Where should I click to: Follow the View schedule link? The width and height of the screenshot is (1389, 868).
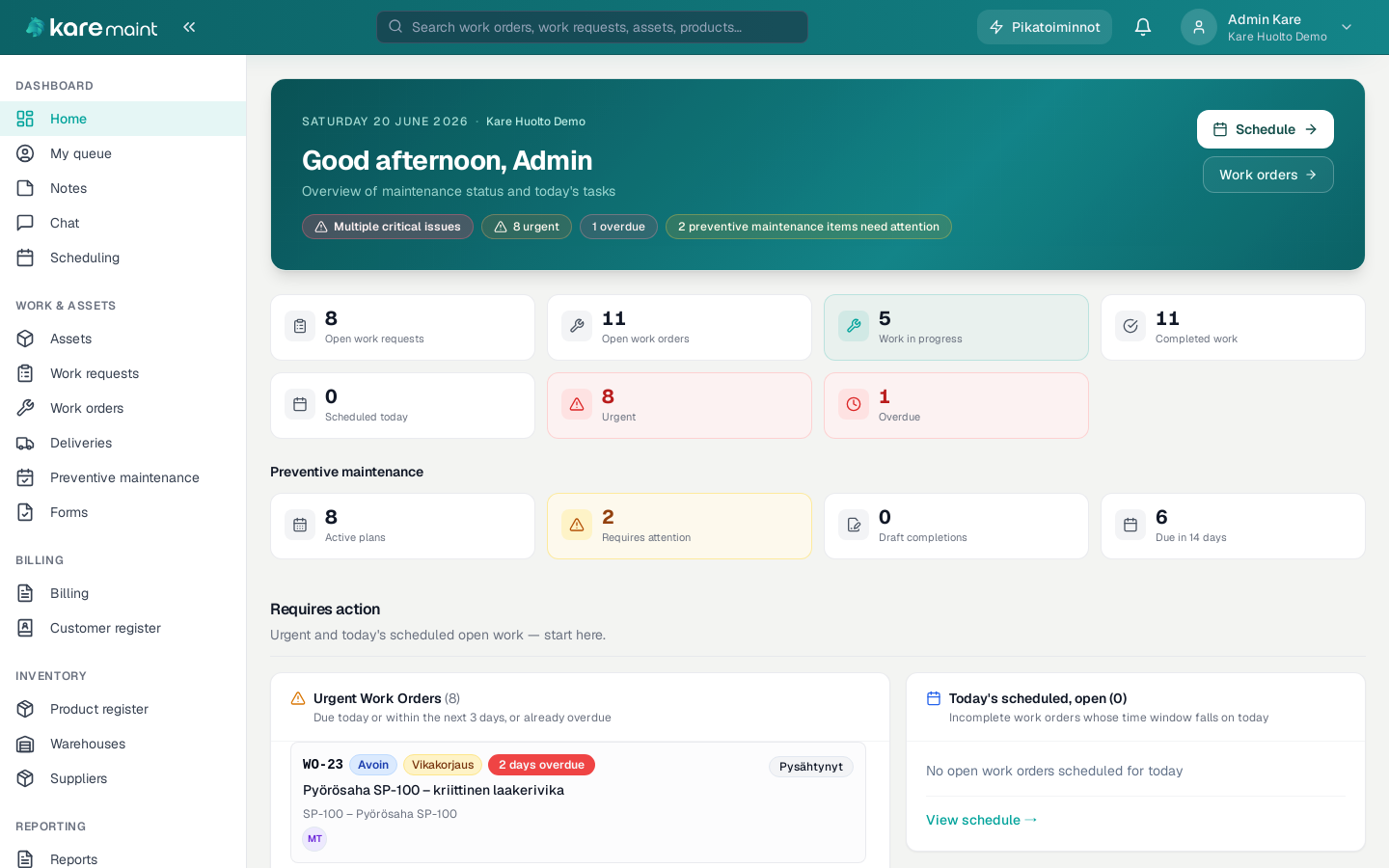[x=982, y=820]
